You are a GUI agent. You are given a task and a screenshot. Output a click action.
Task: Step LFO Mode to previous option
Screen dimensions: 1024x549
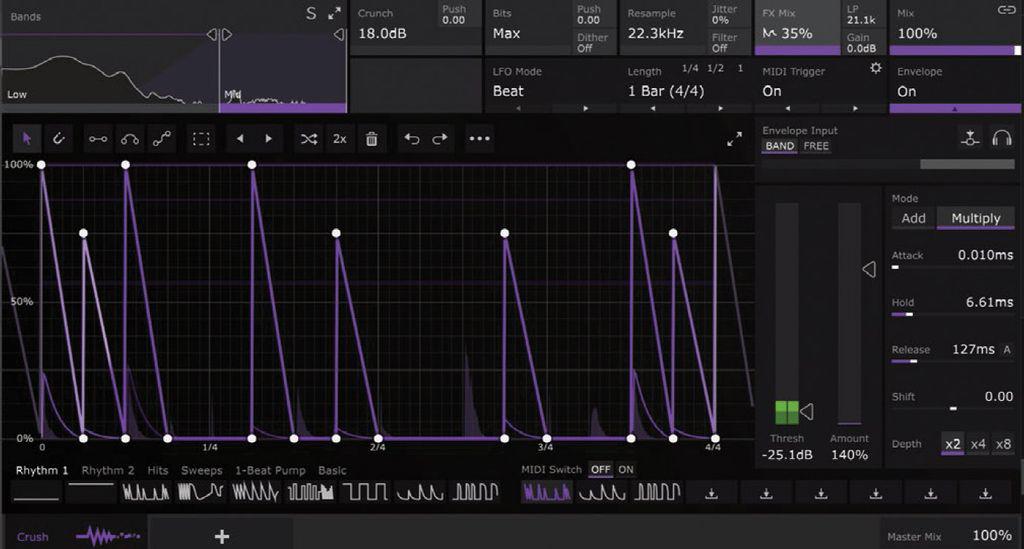point(519,108)
